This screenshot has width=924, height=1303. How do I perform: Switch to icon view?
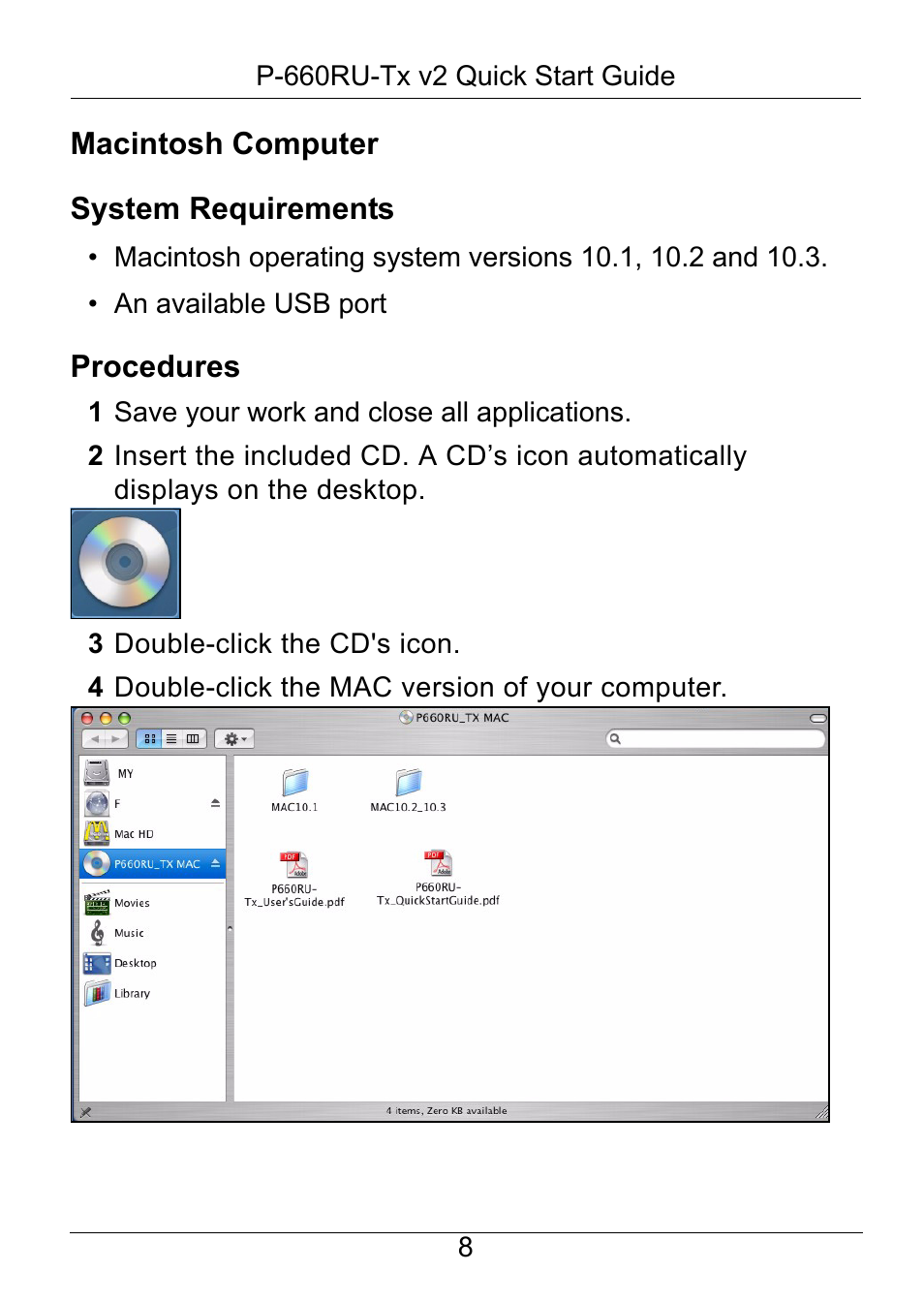[x=149, y=739]
